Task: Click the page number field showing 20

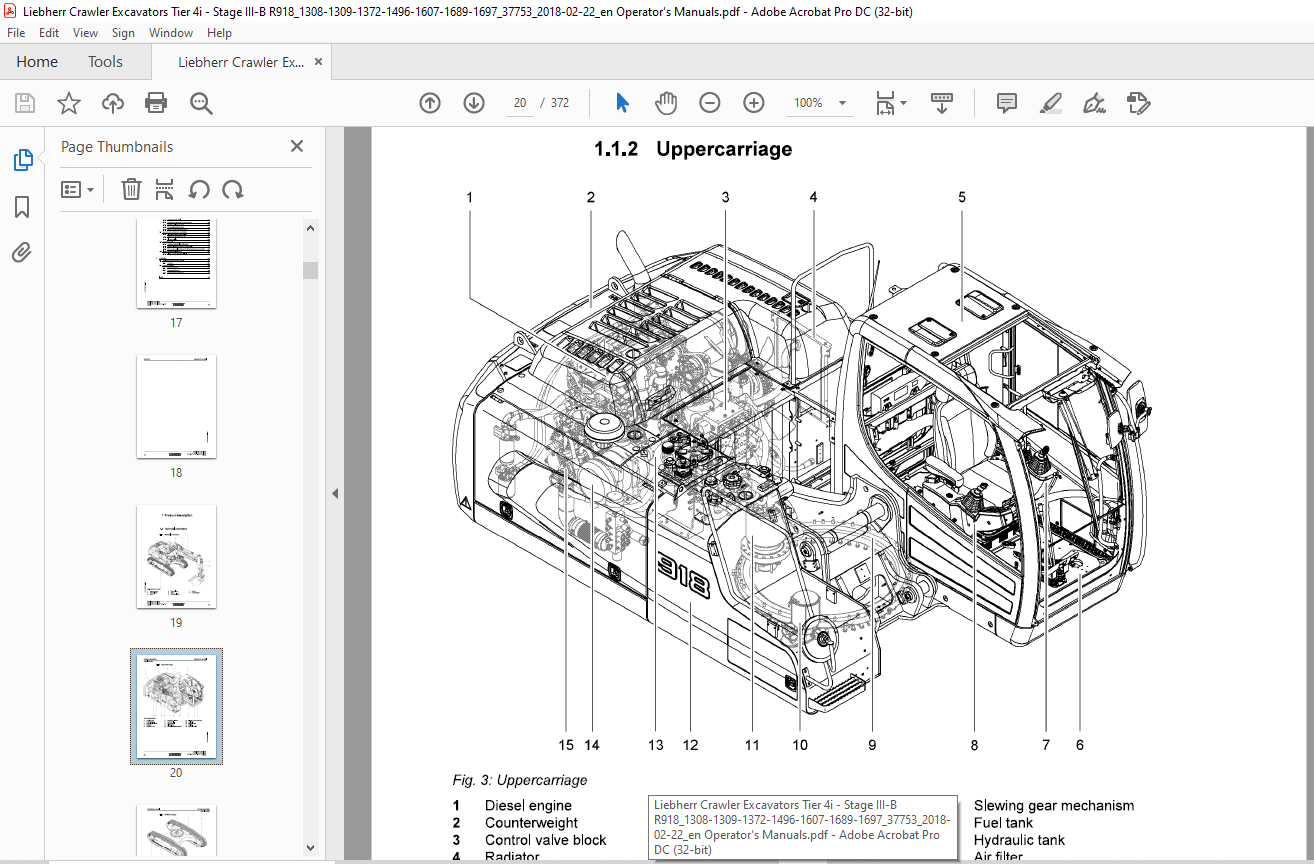Action: click(x=520, y=103)
